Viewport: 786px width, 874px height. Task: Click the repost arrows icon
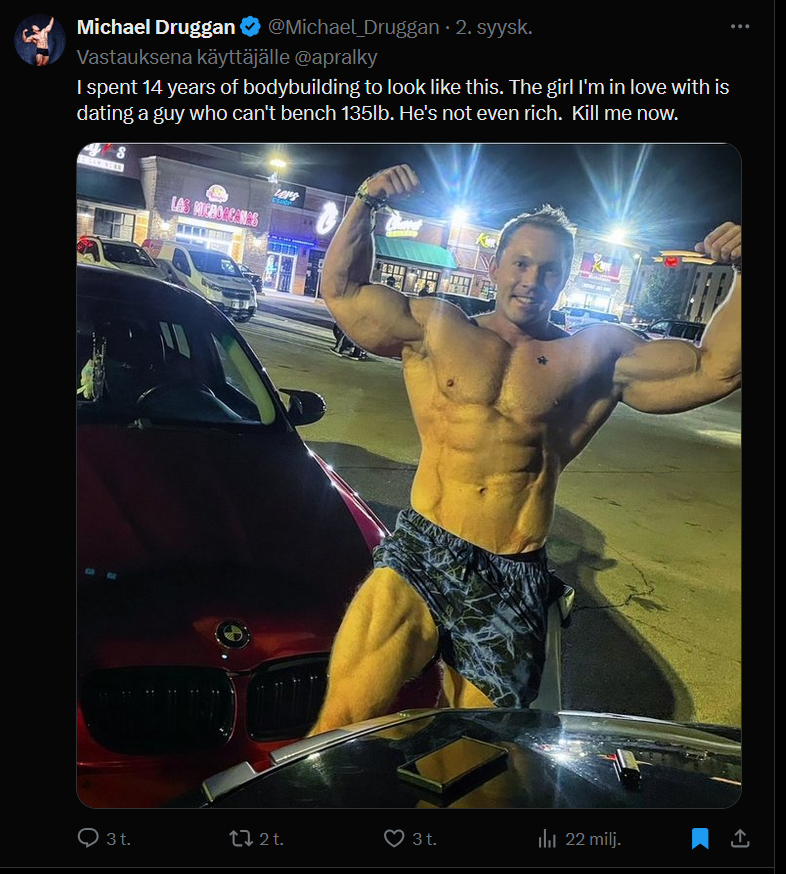241,838
